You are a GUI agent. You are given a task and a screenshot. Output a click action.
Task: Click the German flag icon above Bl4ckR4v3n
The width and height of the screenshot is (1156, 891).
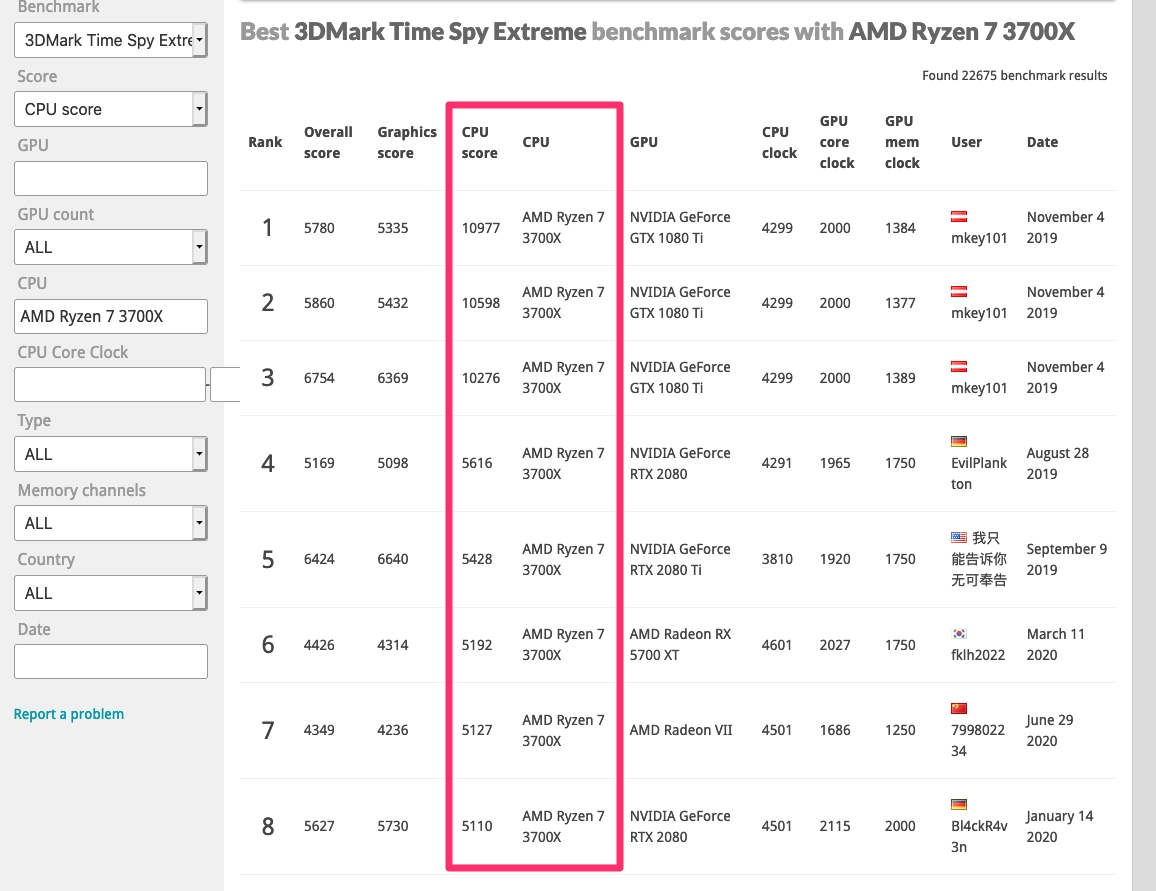click(x=959, y=805)
